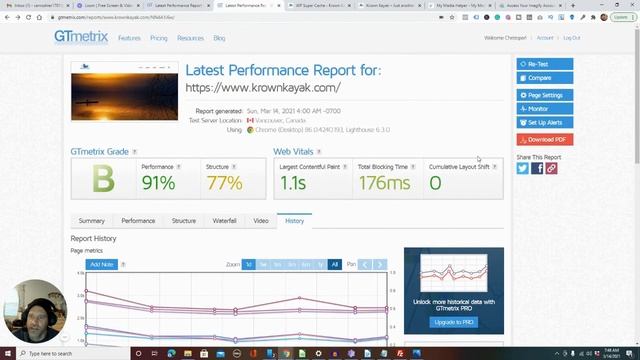
Task: Click the browser Back arrow
Action: point(7,18)
